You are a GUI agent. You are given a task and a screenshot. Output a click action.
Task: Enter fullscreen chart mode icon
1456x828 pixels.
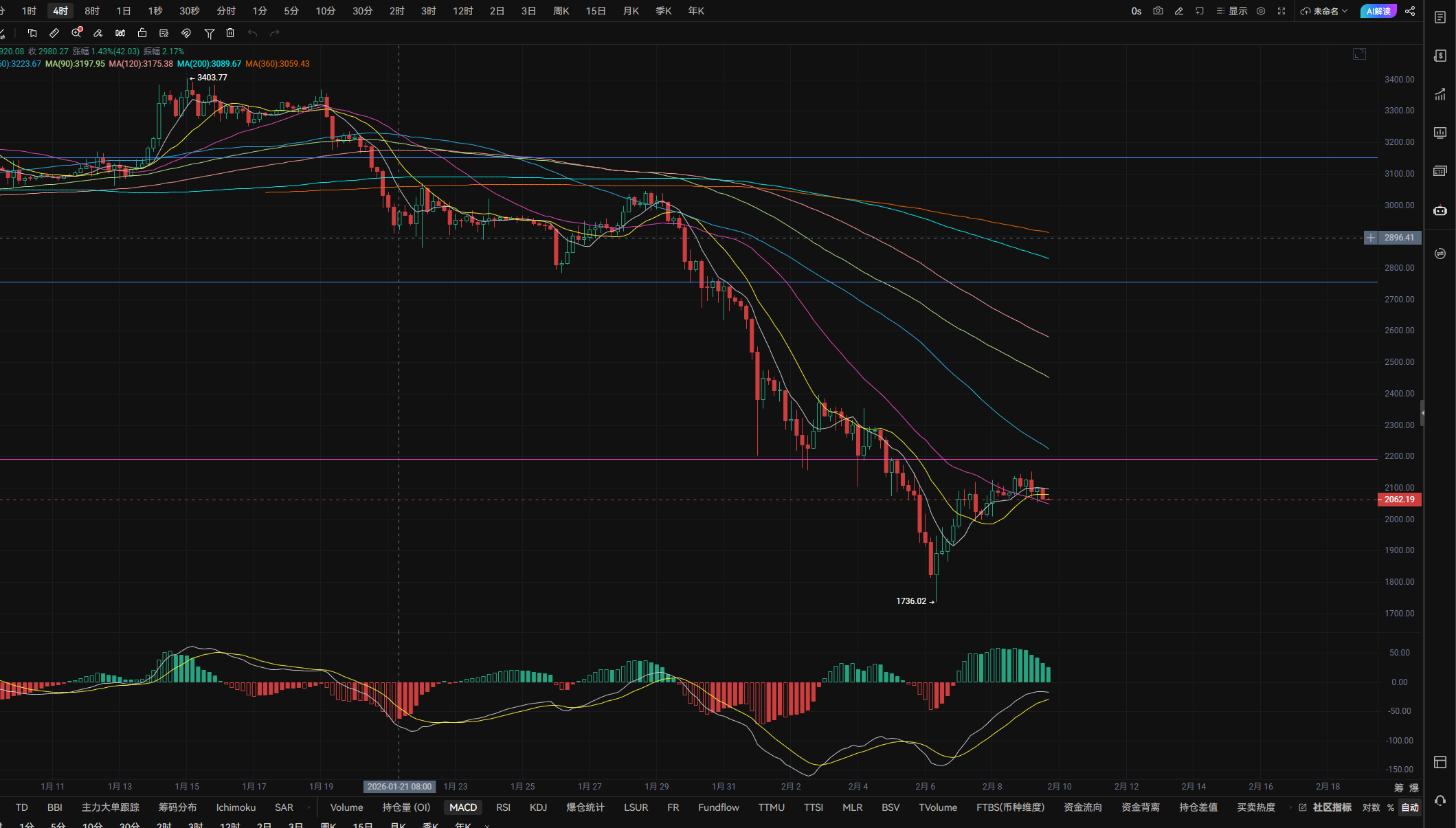(x=1281, y=11)
